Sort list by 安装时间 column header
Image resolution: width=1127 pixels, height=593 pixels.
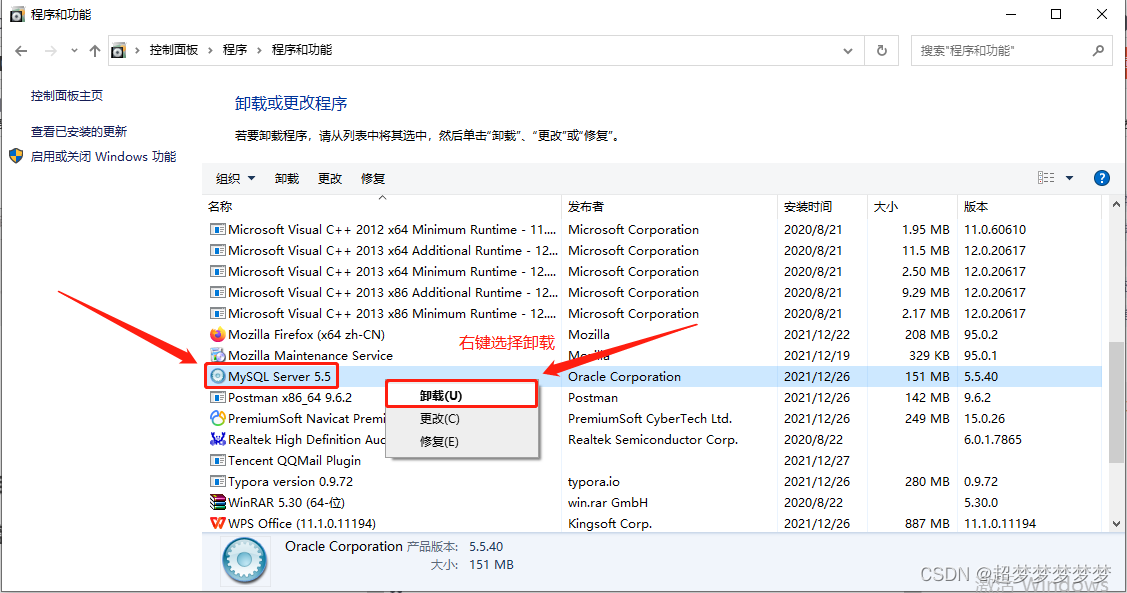(822, 206)
